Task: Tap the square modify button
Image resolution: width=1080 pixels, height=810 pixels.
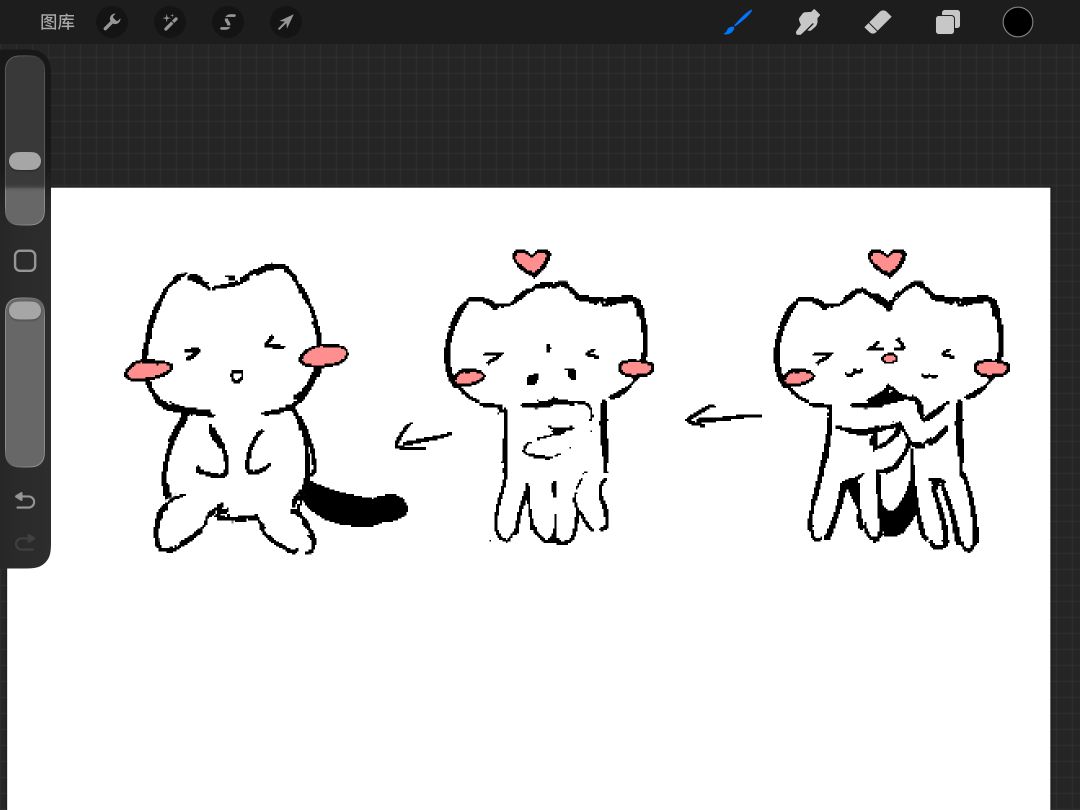Action: click(25, 261)
